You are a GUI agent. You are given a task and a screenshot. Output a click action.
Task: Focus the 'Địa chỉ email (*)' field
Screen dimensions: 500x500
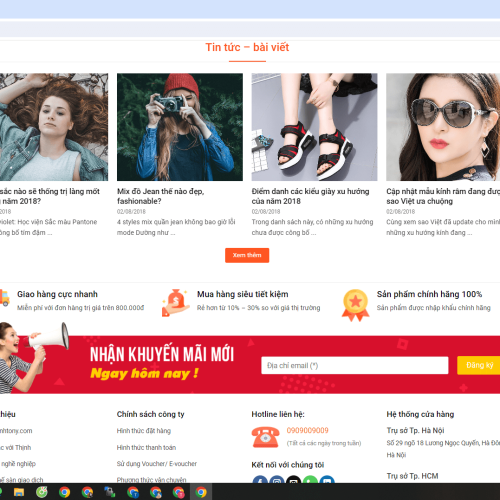pos(355,365)
